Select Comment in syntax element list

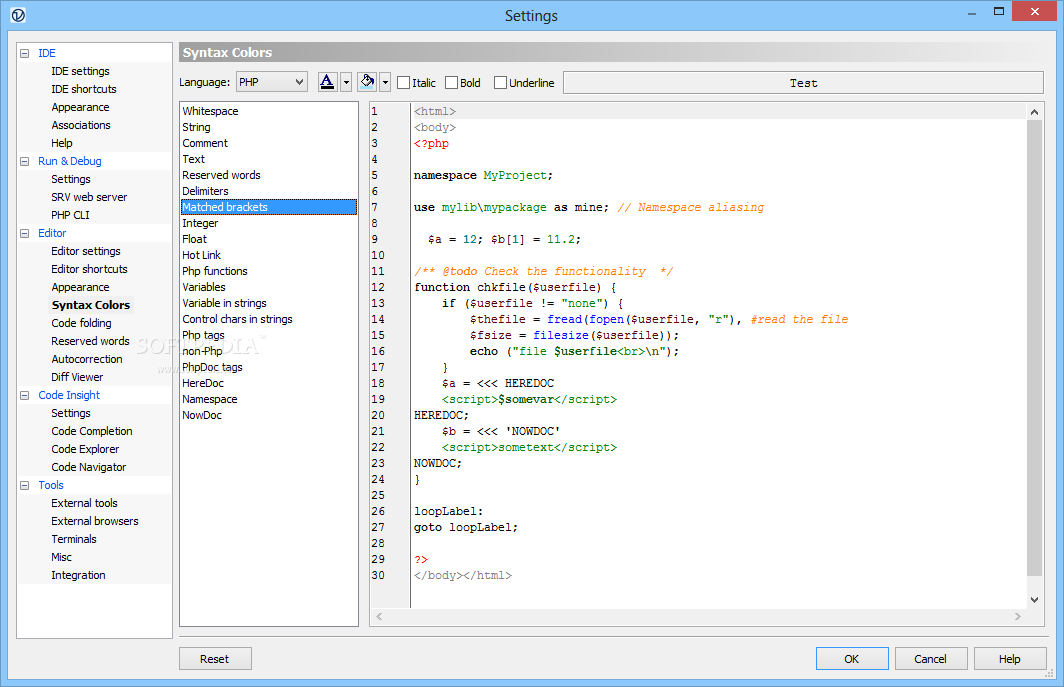click(205, 143)
